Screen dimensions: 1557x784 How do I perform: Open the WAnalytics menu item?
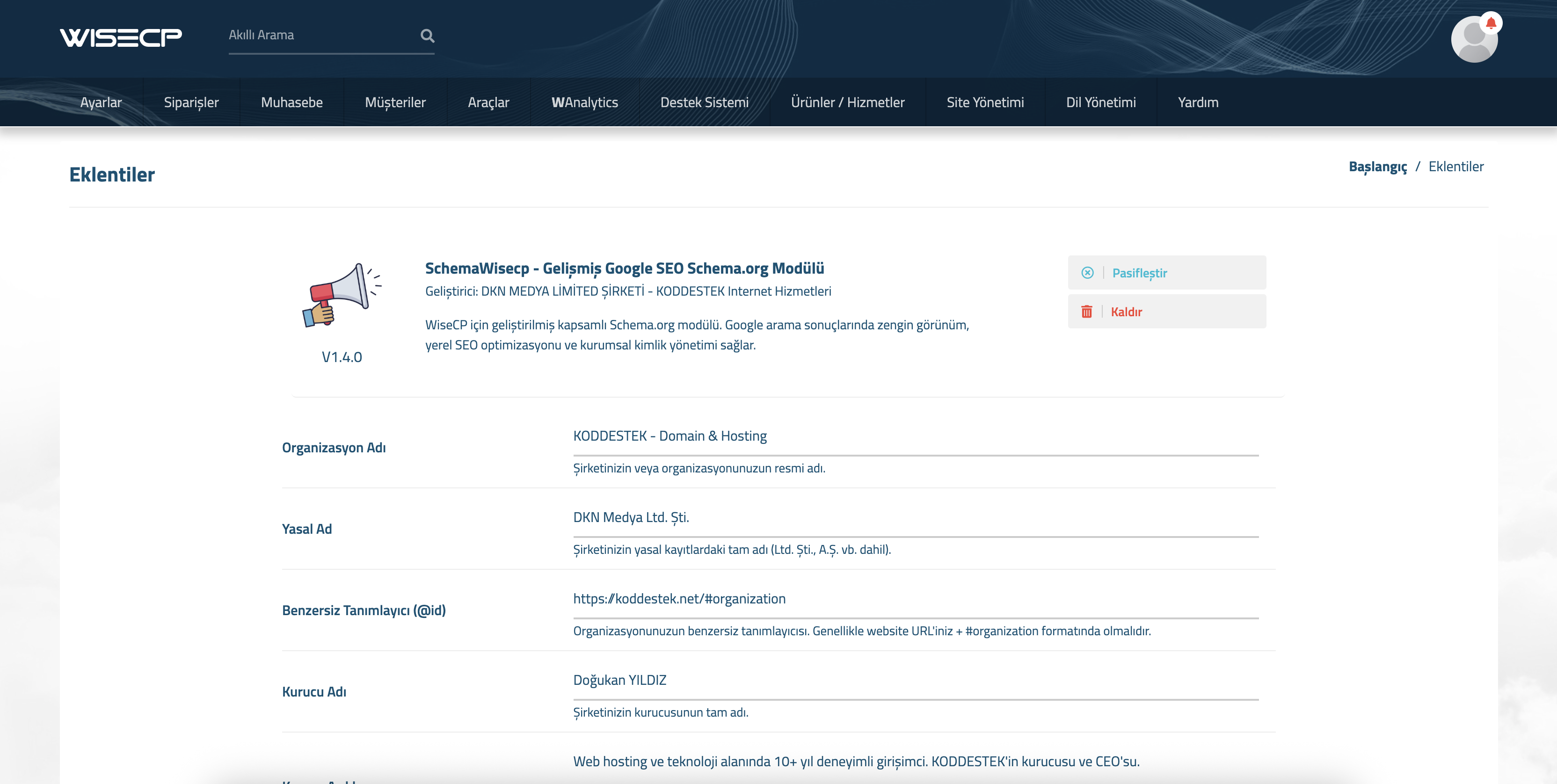pos(584,102)
